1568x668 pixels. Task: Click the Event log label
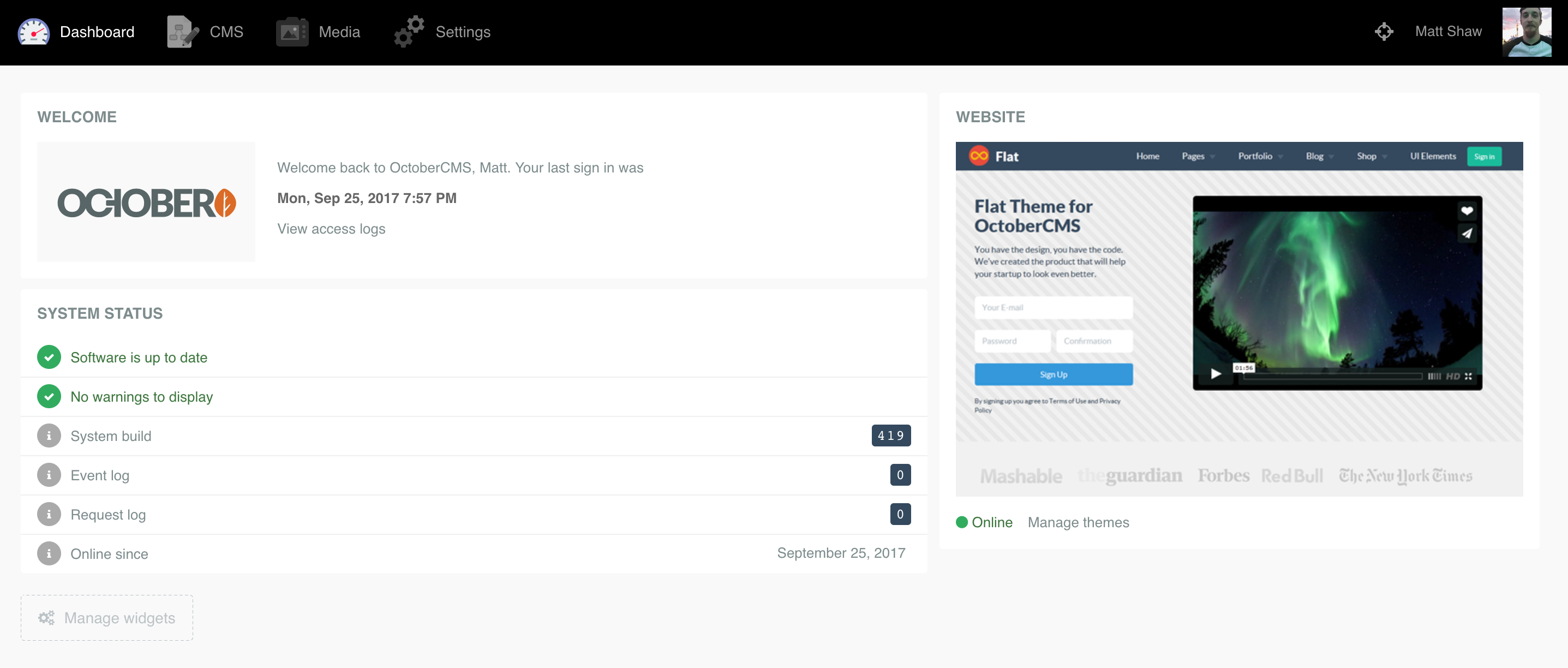click(100, 475)
